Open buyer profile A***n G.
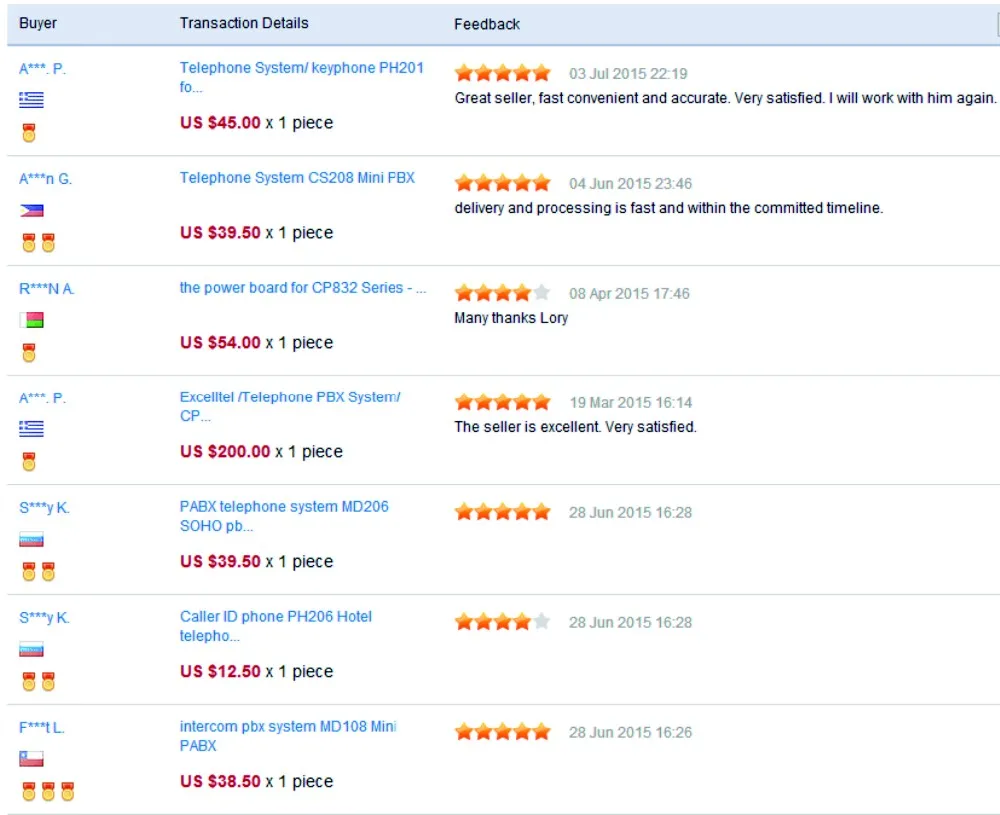 pos(45,179)
